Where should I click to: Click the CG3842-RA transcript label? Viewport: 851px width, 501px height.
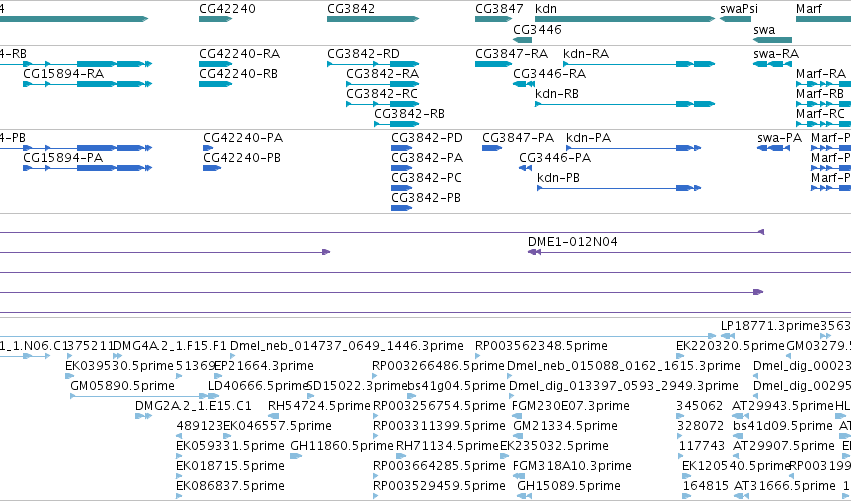pyautogui.click(x=383, y=73)
